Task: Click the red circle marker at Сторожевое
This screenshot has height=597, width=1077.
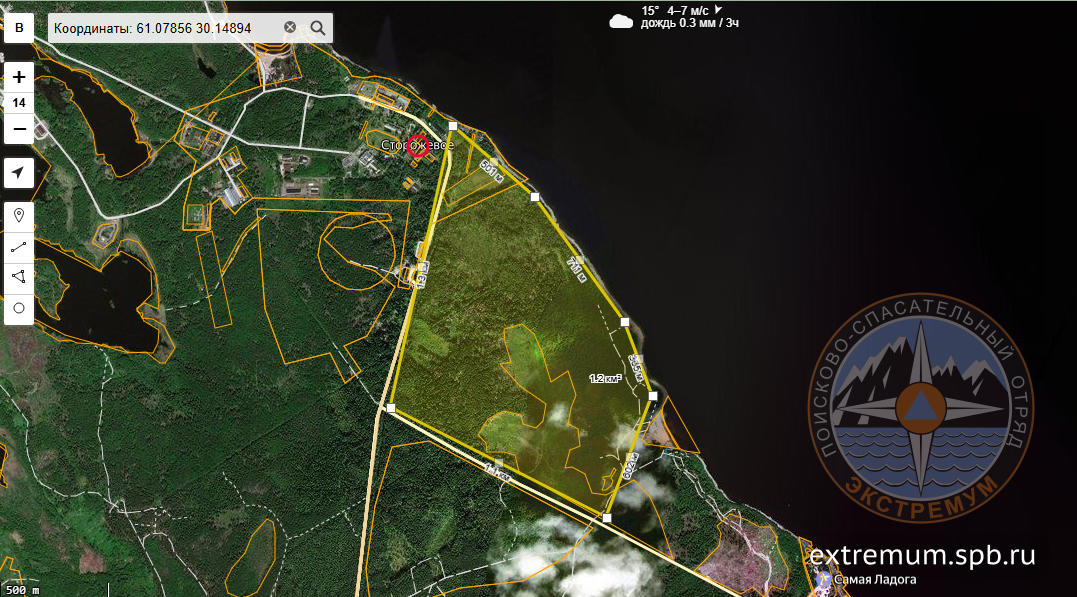Action: click(x=418, y=145)
